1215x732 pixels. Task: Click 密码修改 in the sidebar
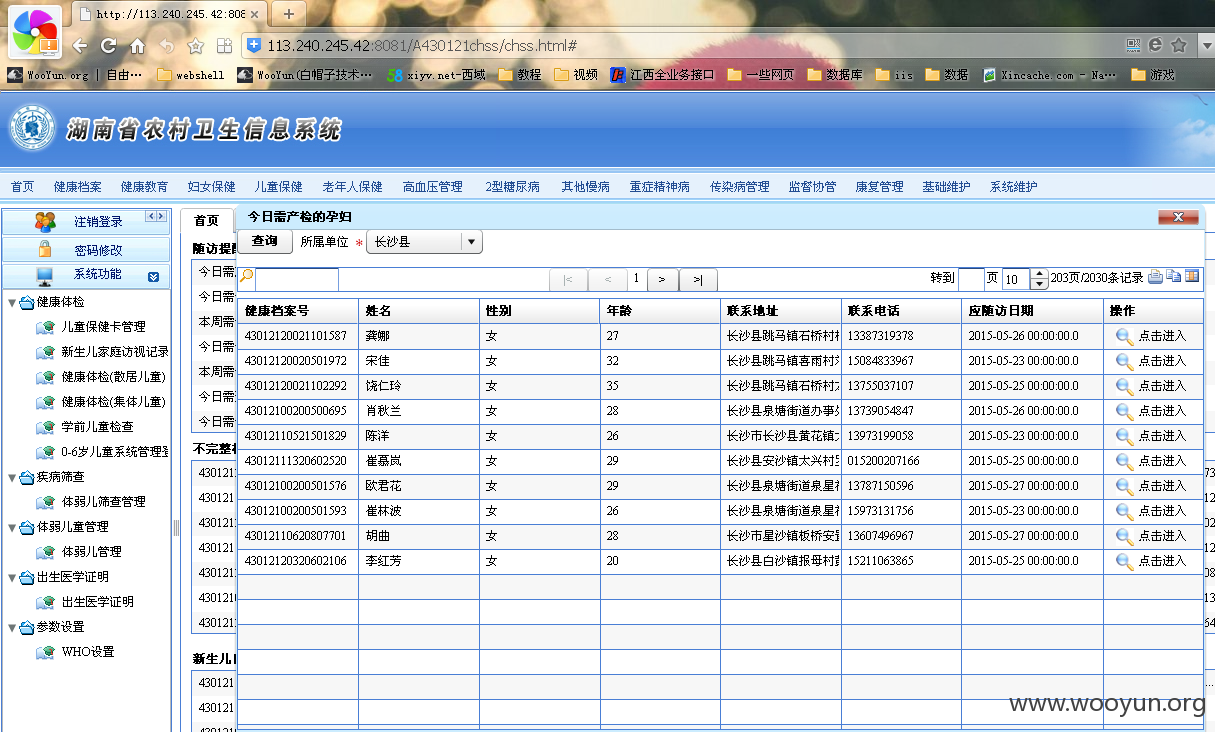pyautogui.click(x=98, y=250)
